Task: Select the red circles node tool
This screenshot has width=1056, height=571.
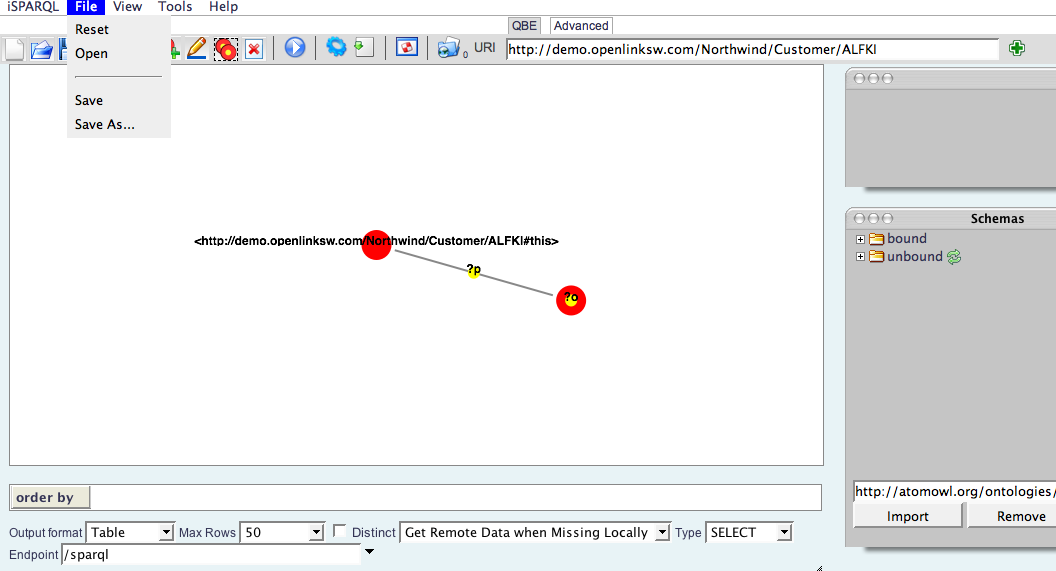Action: coord(226,48)
